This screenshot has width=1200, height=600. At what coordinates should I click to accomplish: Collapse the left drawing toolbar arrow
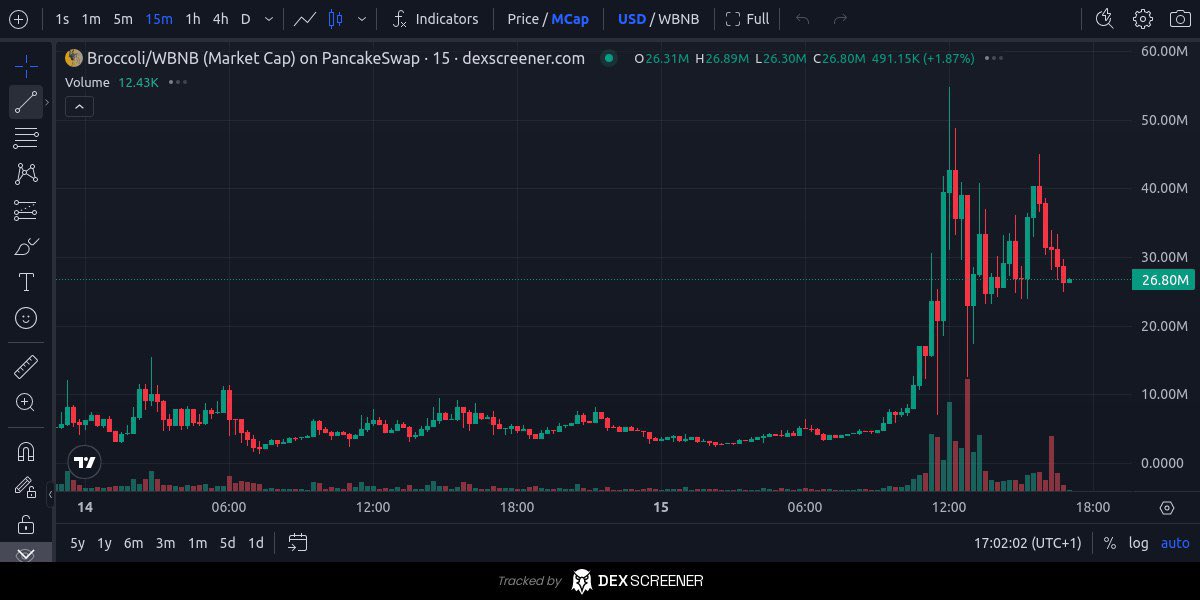pyautogui.click(x=50, y=493)
